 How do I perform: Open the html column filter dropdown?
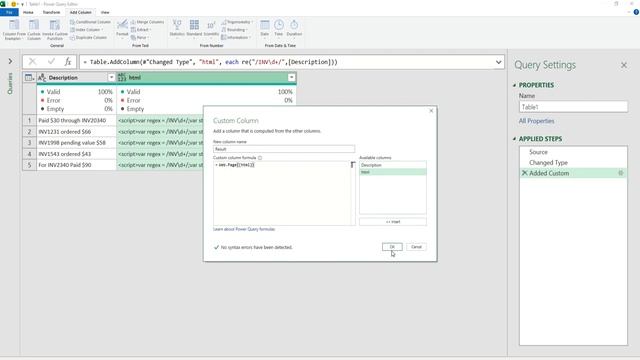click(x=291, y=78)
